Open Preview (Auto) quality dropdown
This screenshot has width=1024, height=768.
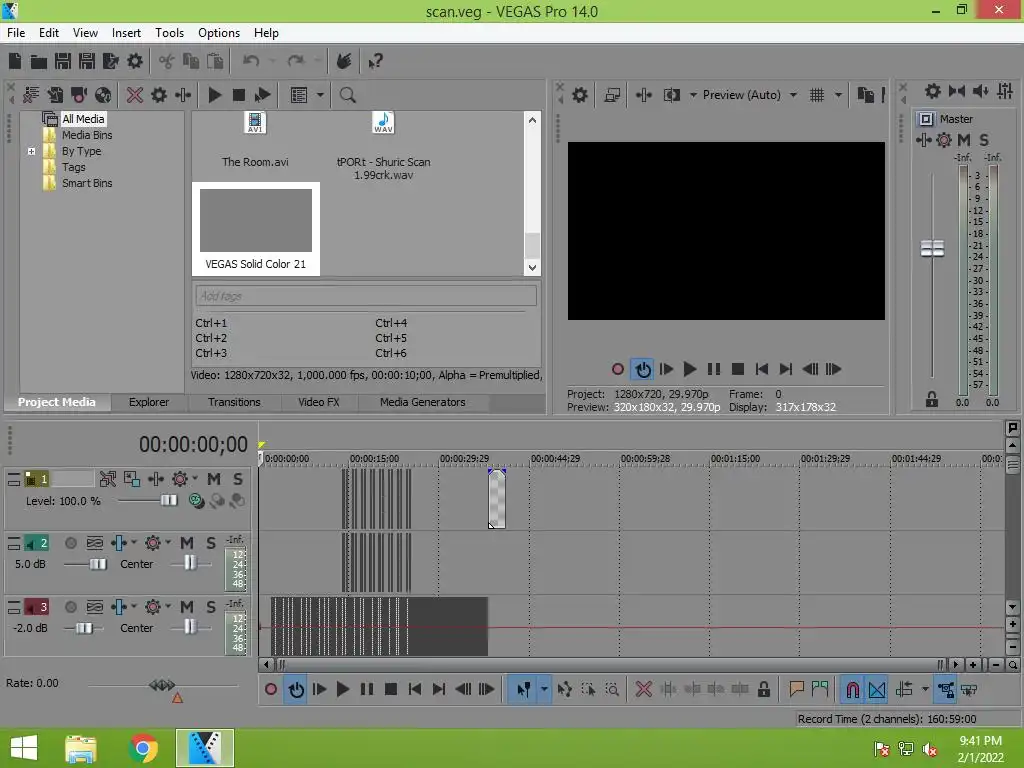[793, 95]
